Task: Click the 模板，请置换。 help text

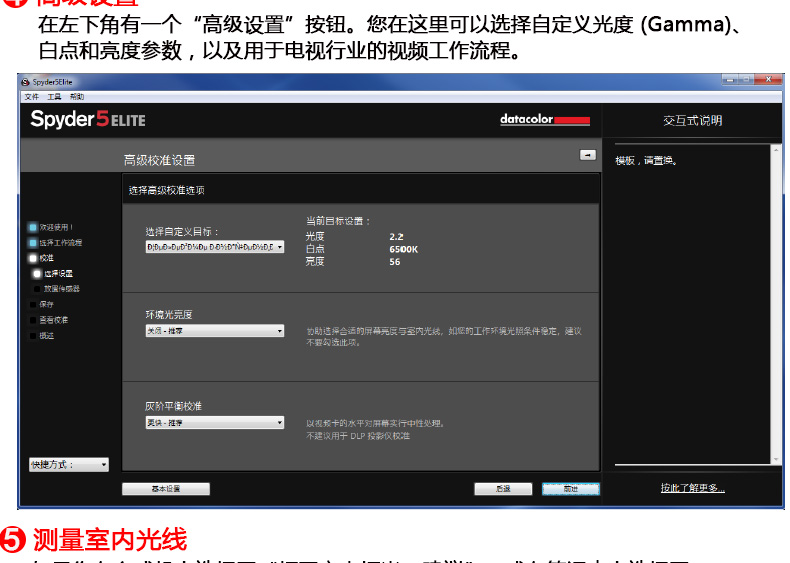Action: (x=646, y=161)
